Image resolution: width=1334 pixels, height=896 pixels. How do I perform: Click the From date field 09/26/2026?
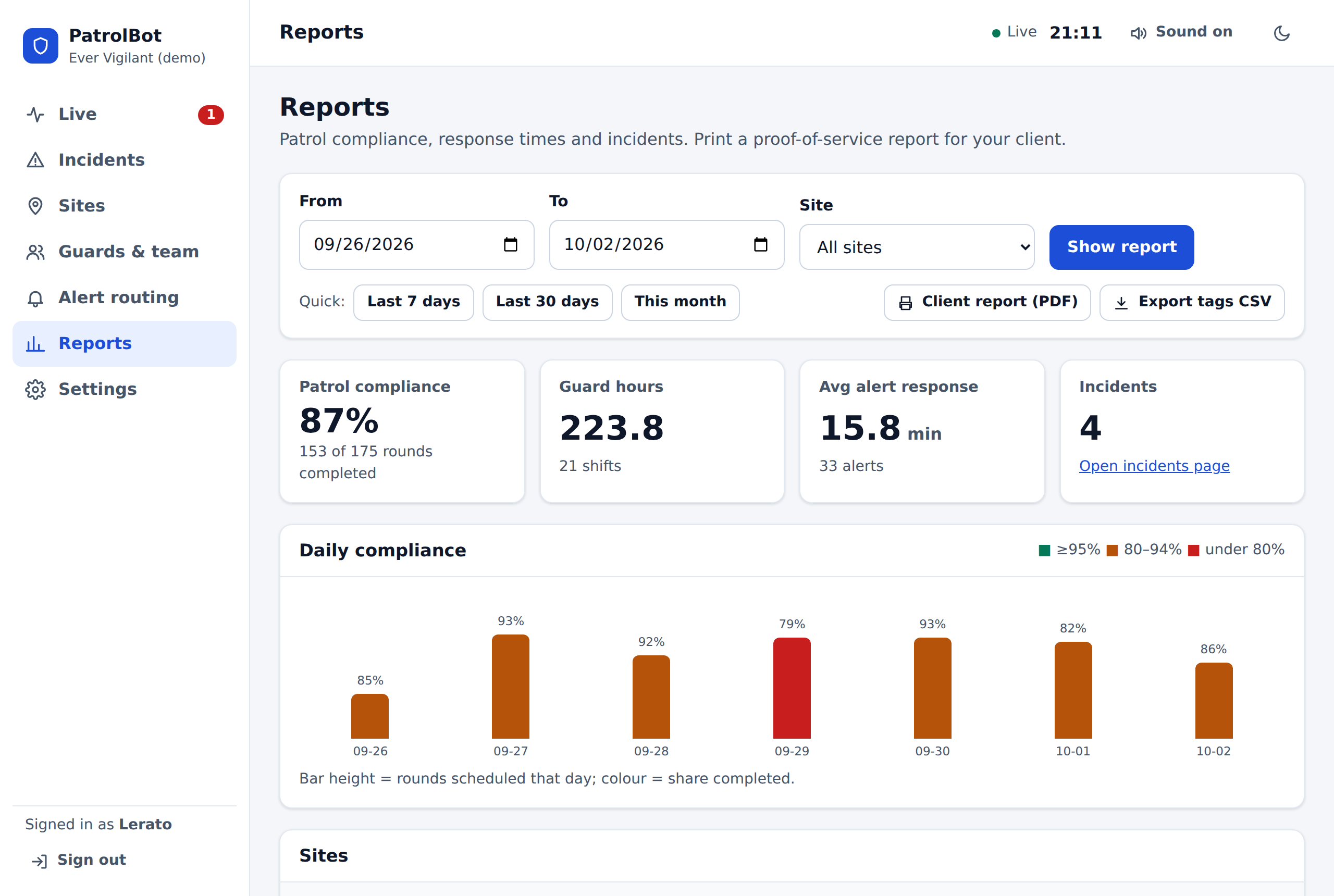(417, 244)
